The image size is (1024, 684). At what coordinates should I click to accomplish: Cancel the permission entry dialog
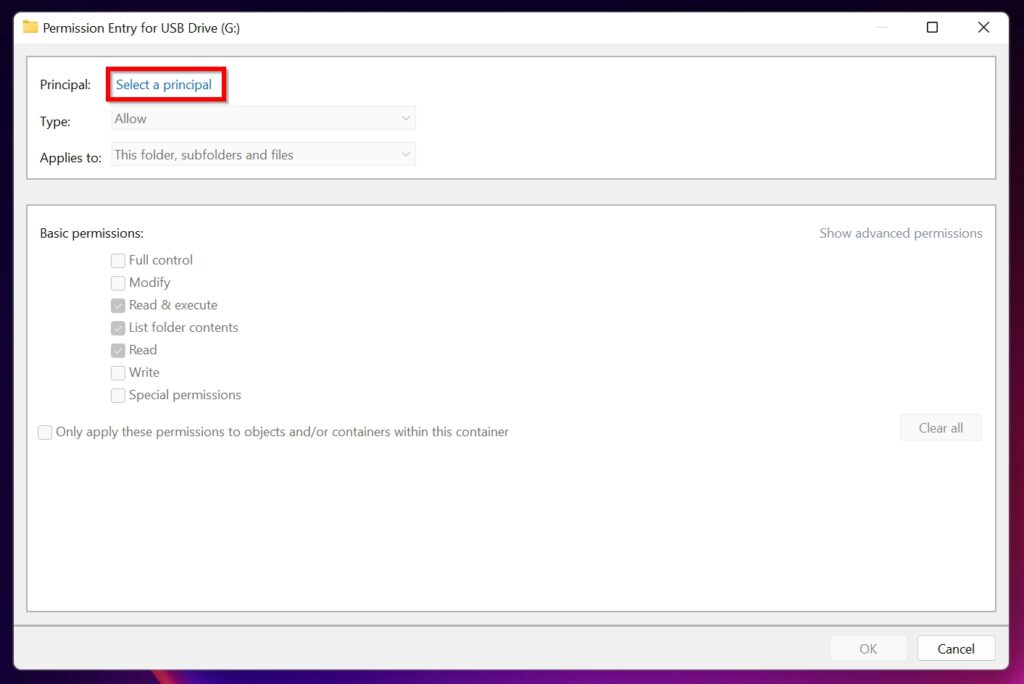[955, 648]
